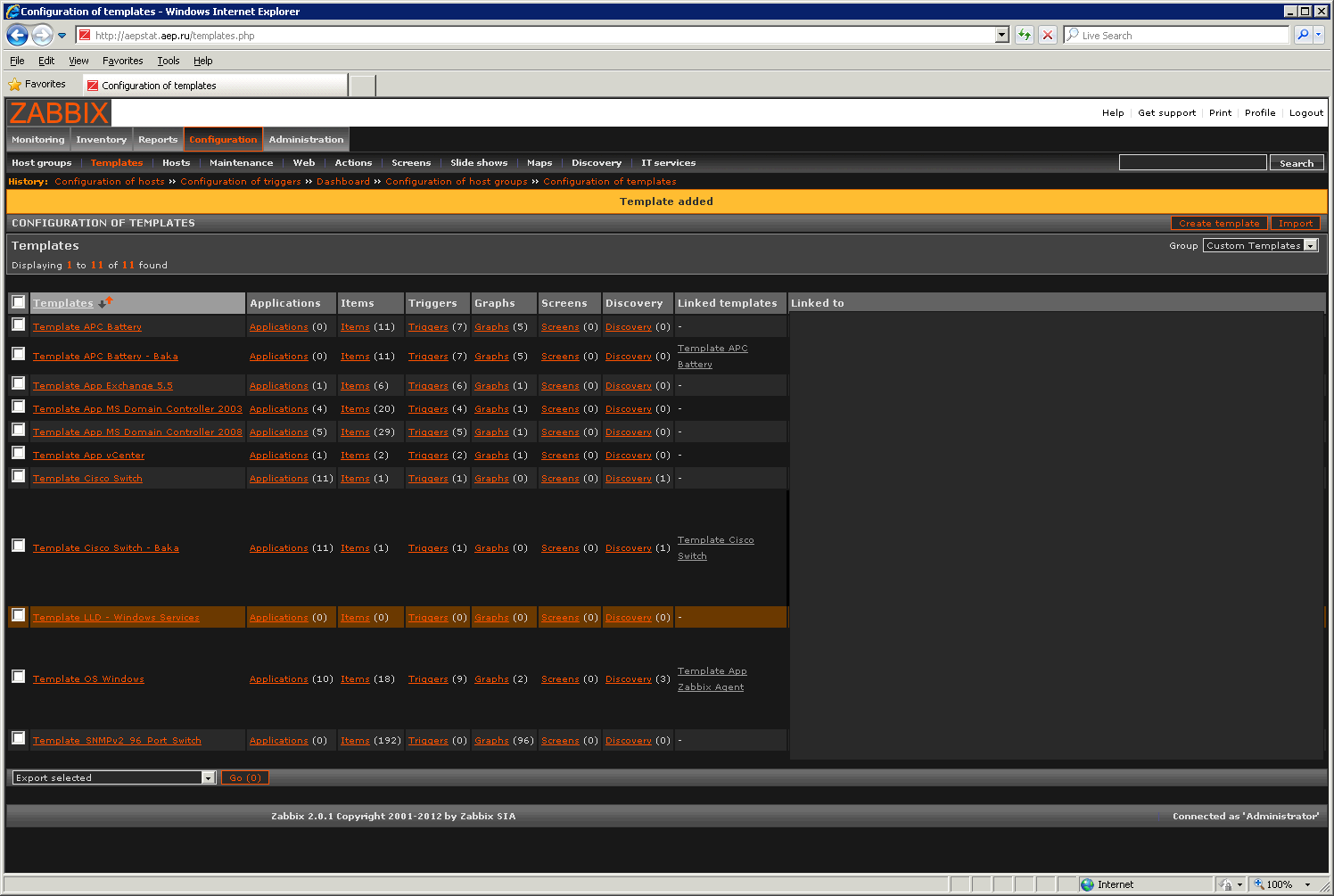Open the Tools menu
1334x896 pixels.
click(x=169, y=61)
